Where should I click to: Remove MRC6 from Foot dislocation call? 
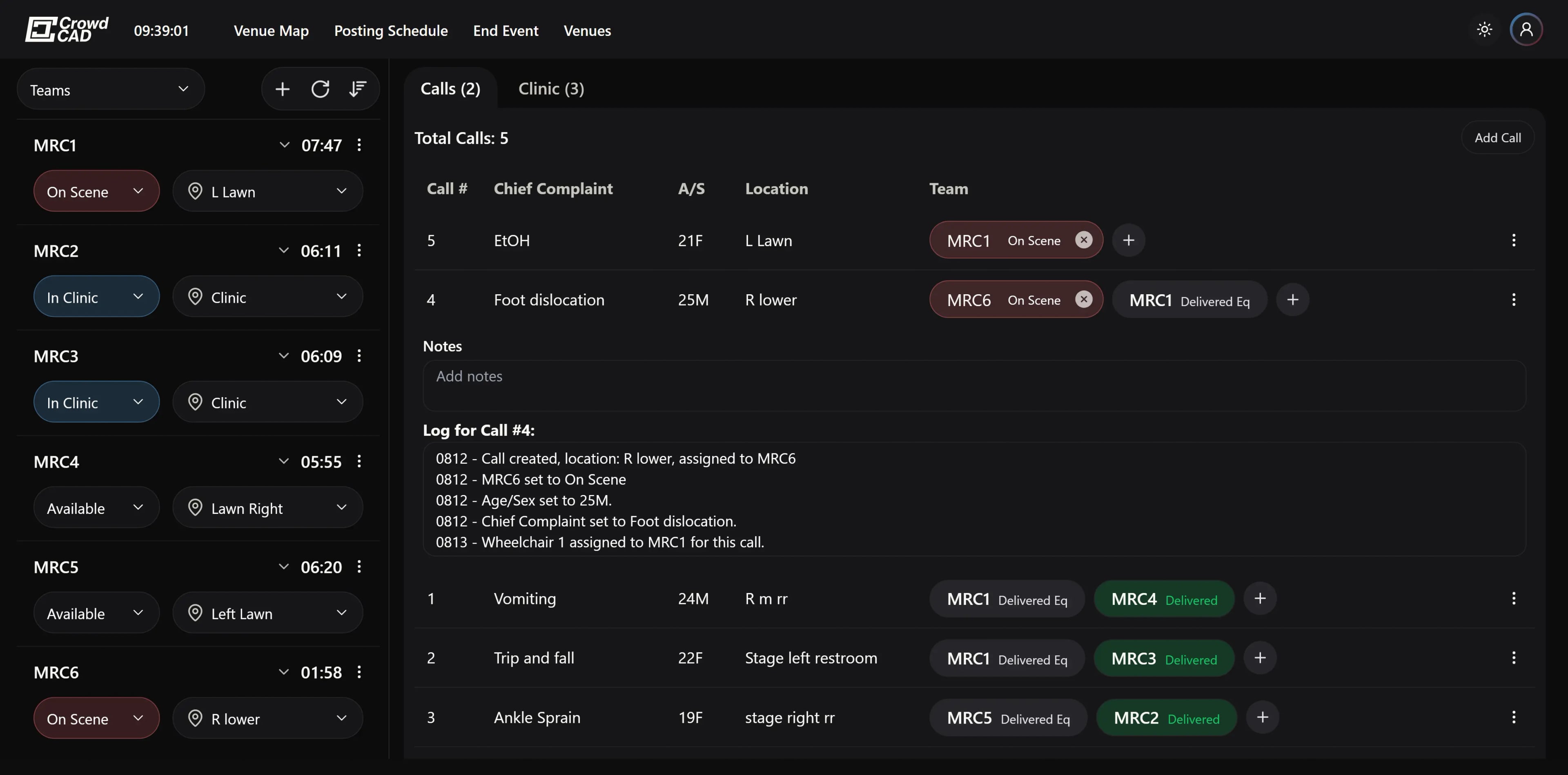coord(1083,299)
